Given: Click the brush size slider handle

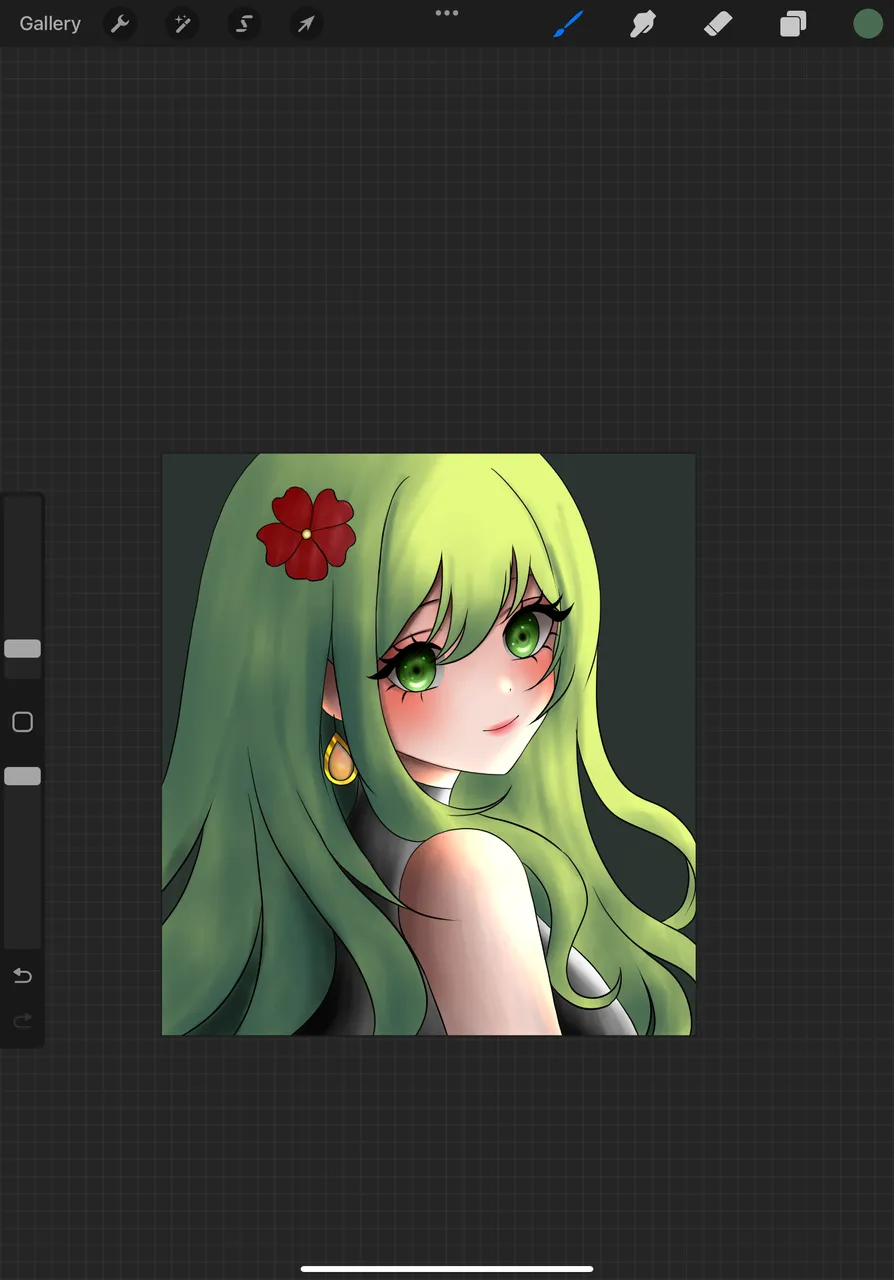Looking at the screenshot, I should 22,649.
